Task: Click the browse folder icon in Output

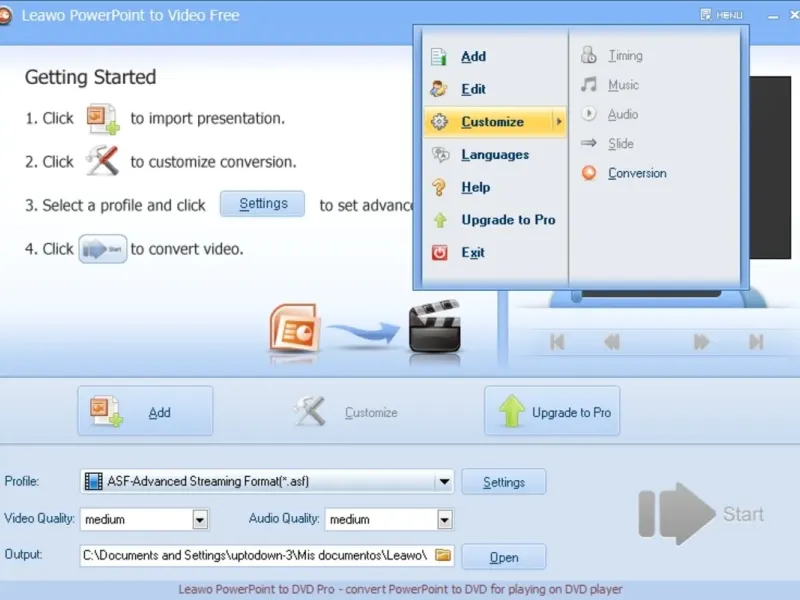Action: [443, 555]
